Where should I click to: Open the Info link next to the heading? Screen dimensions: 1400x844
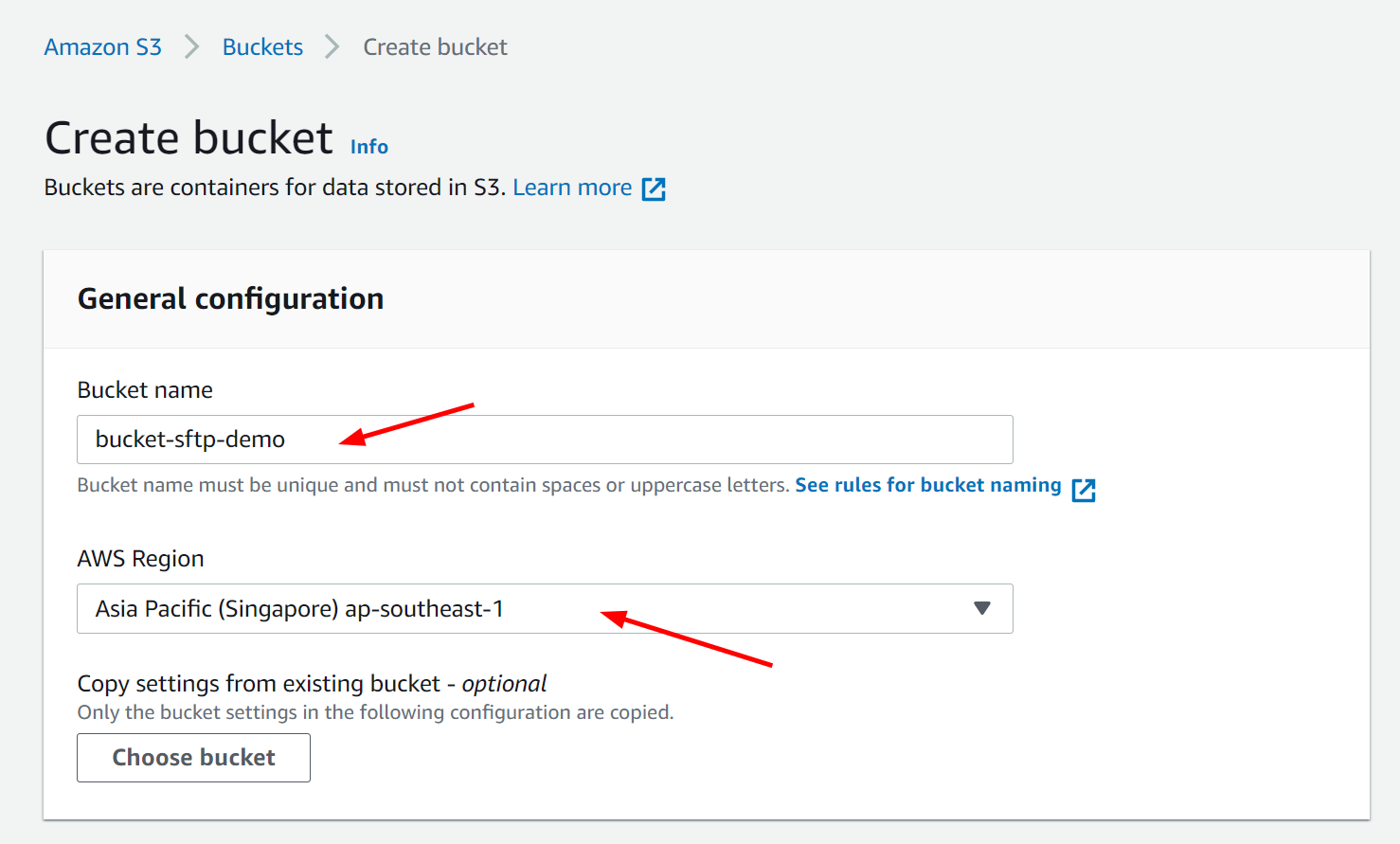point(369,147)
